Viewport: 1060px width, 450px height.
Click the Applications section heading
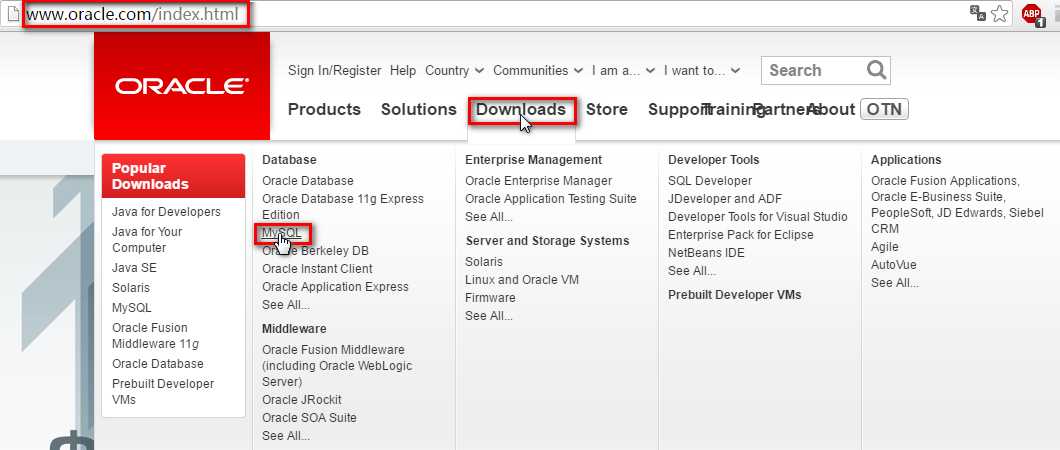tap(906, 160)
